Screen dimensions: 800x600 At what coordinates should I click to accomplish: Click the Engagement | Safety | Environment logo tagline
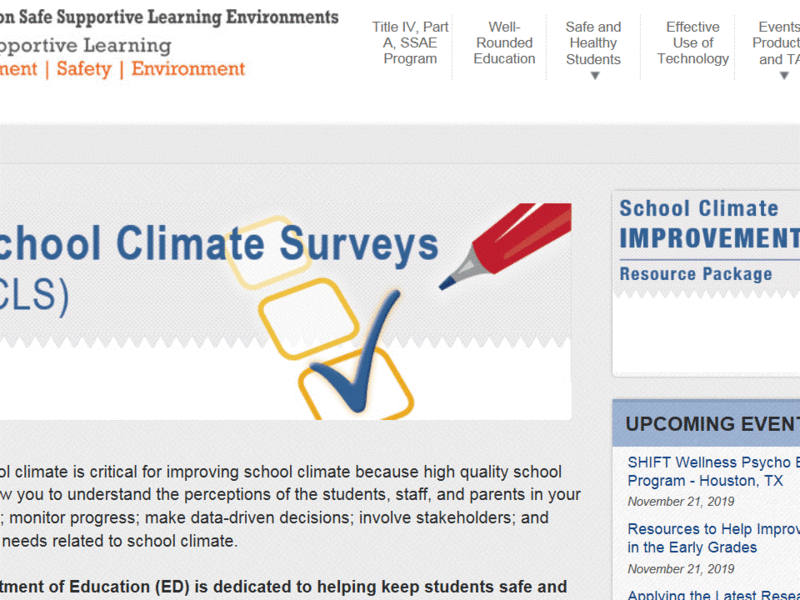pyautogui.click(x=122, y=69)
